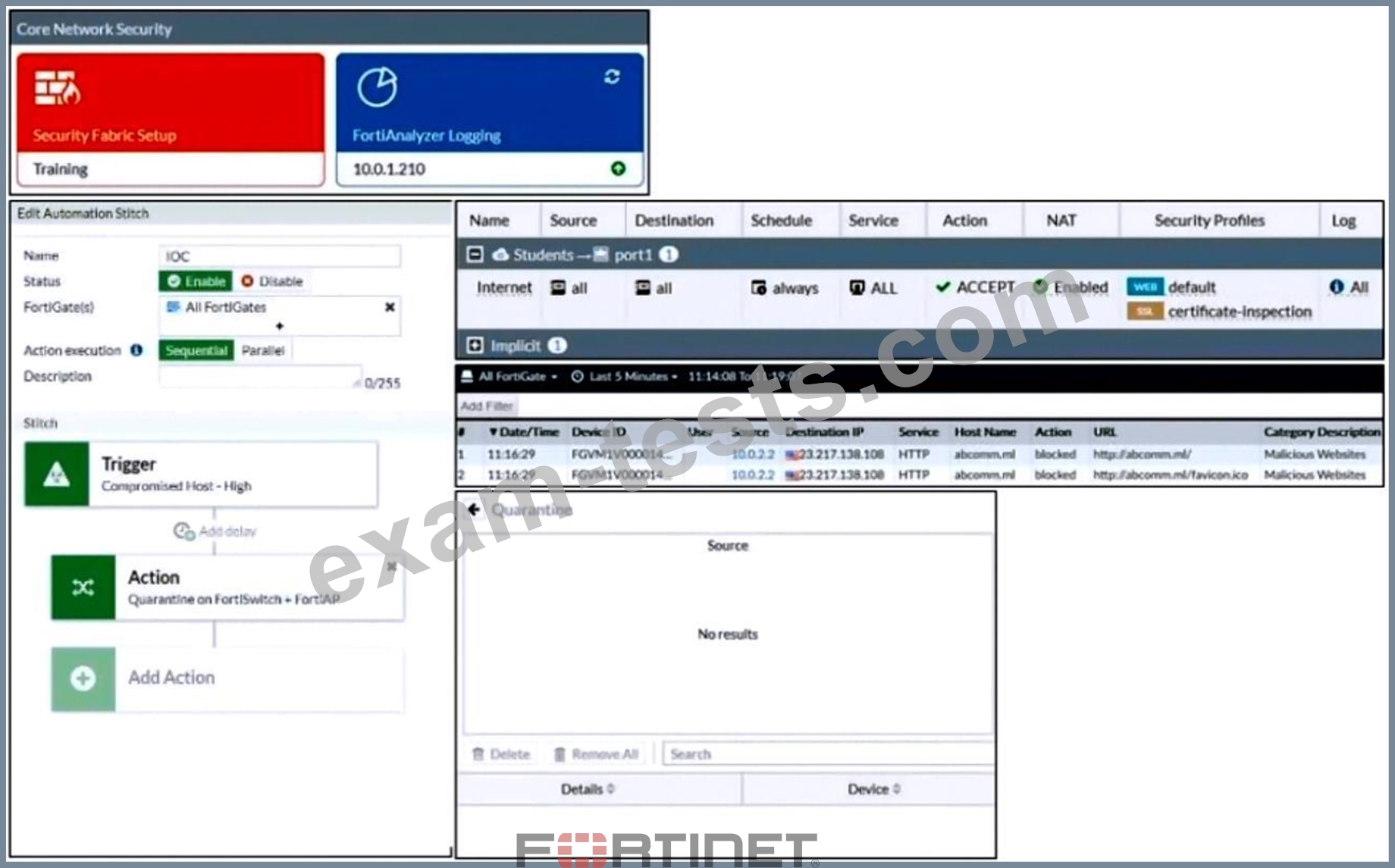
Task: Set stitch status to Disable
Action: pos(272,281)
